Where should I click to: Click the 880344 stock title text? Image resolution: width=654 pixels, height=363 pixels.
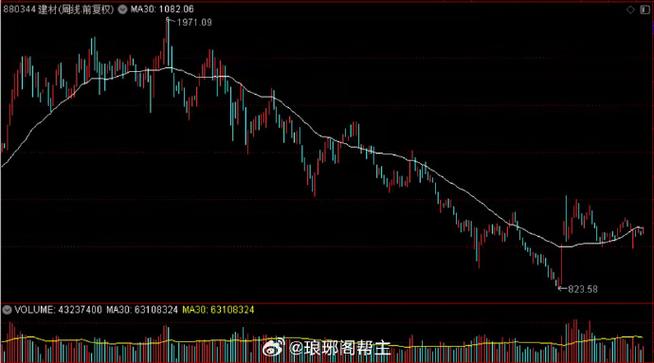(58, 9)
